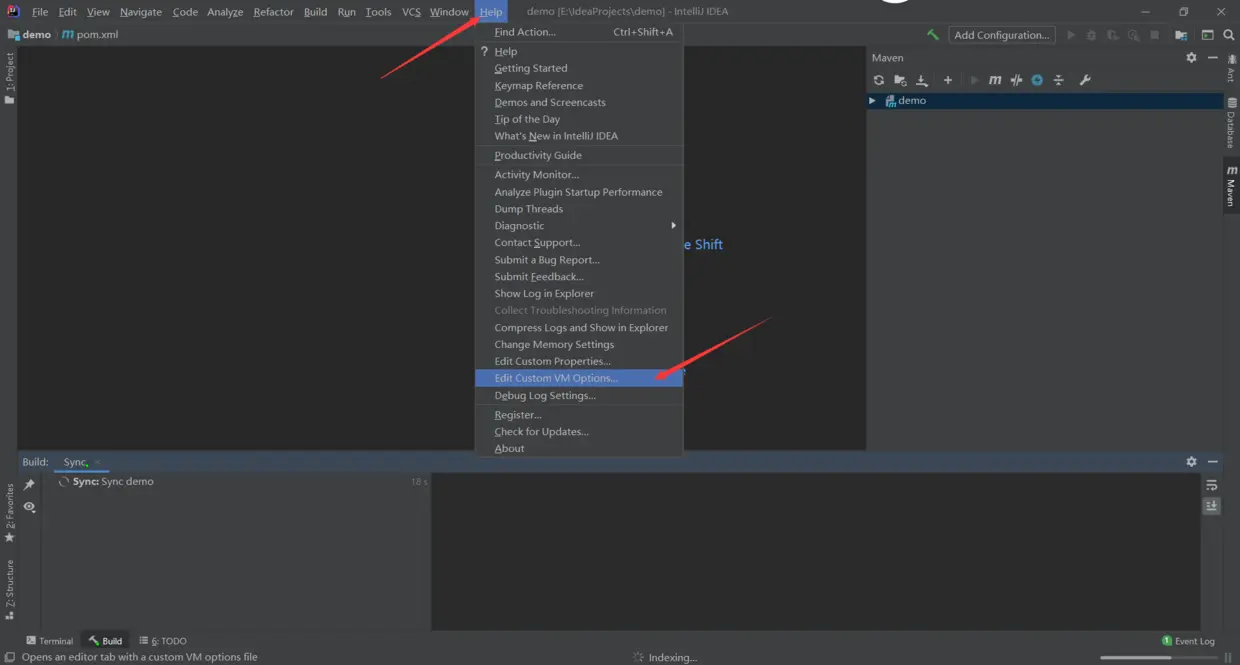Image resolution: width=1240 pixels, height=665 pixels.
Task: Open the About menu entry
Action: pyautogui.click(x=579, y=449)
